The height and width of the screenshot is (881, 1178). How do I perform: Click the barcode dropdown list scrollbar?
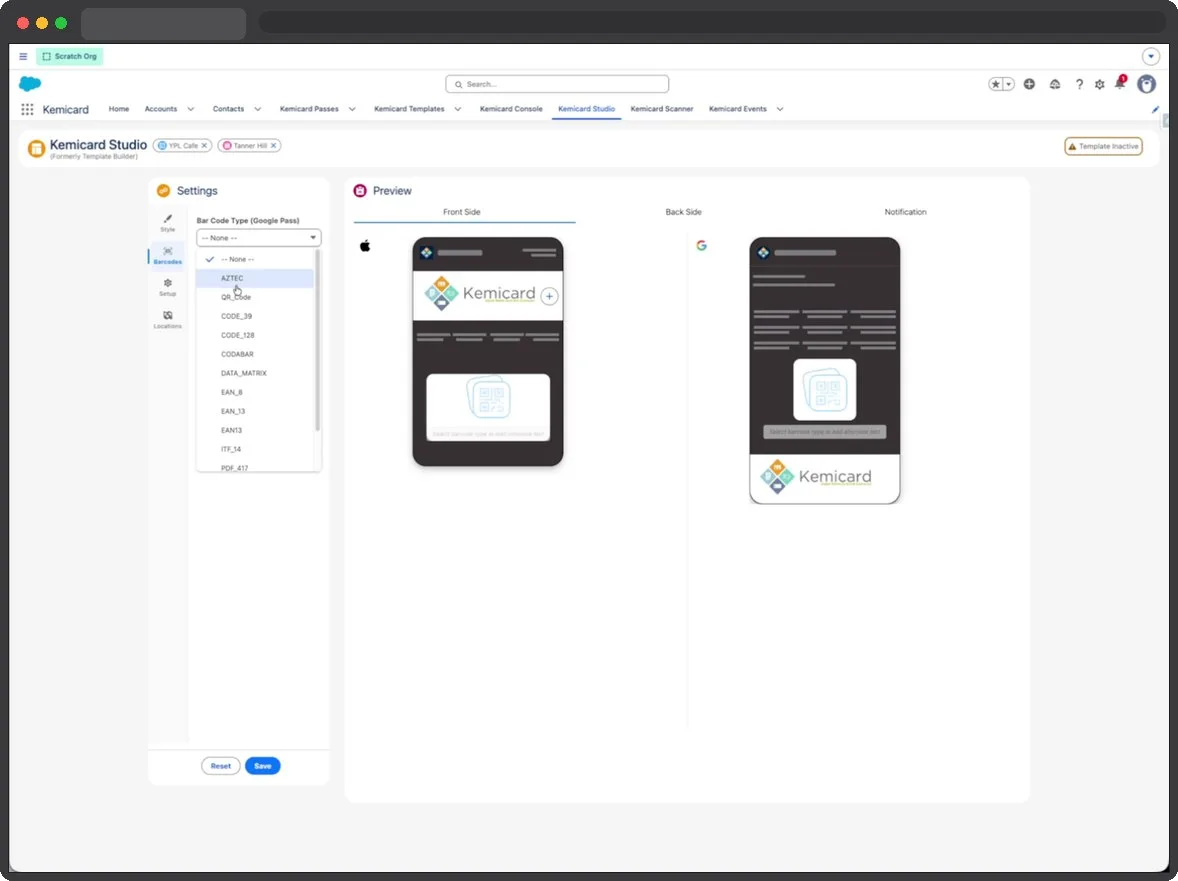click(318, 342)
